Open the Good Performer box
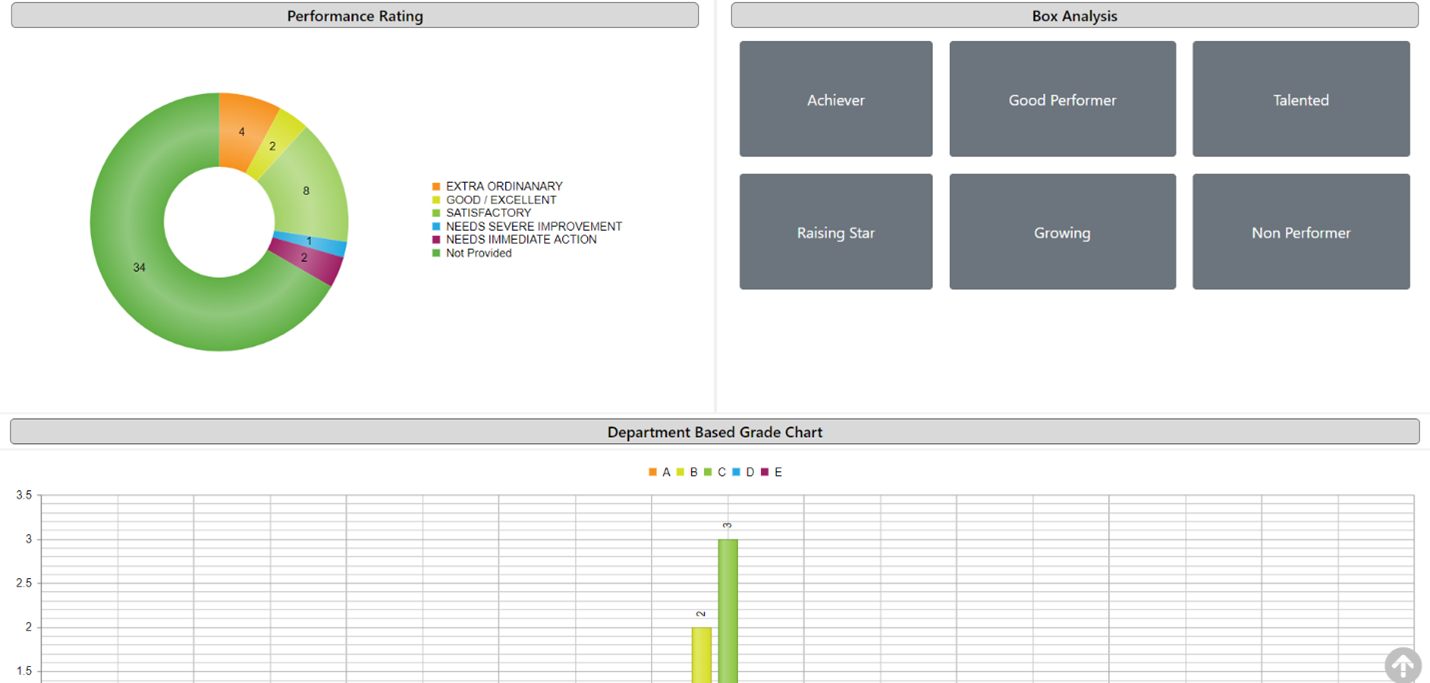The image size is (1430, 683). [x=1062, y=99]
